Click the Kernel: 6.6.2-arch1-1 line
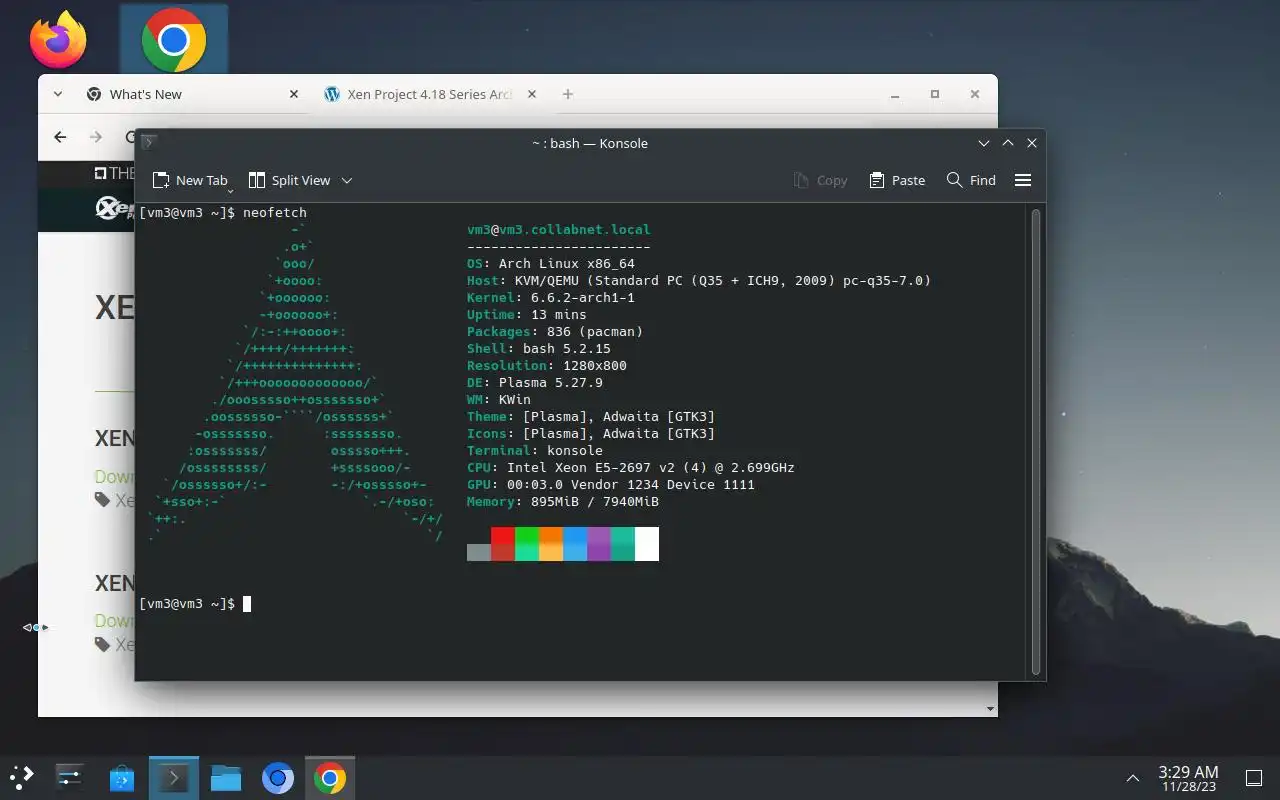The image size is (1280, 800). 551,298
